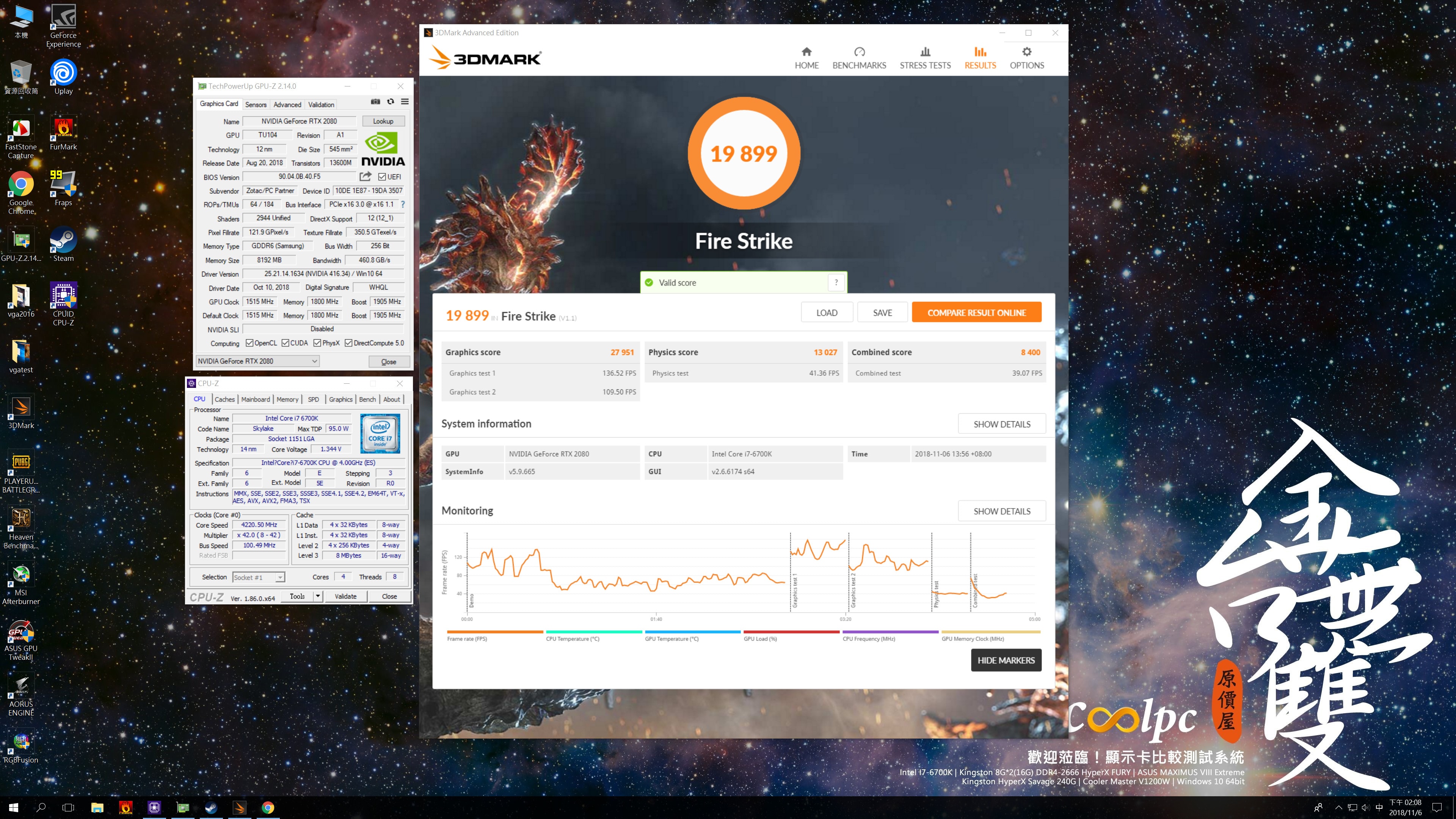Toggle the OpenCL checkbox in GPU-Z
1456x819 pixels.
pos(249,343)
